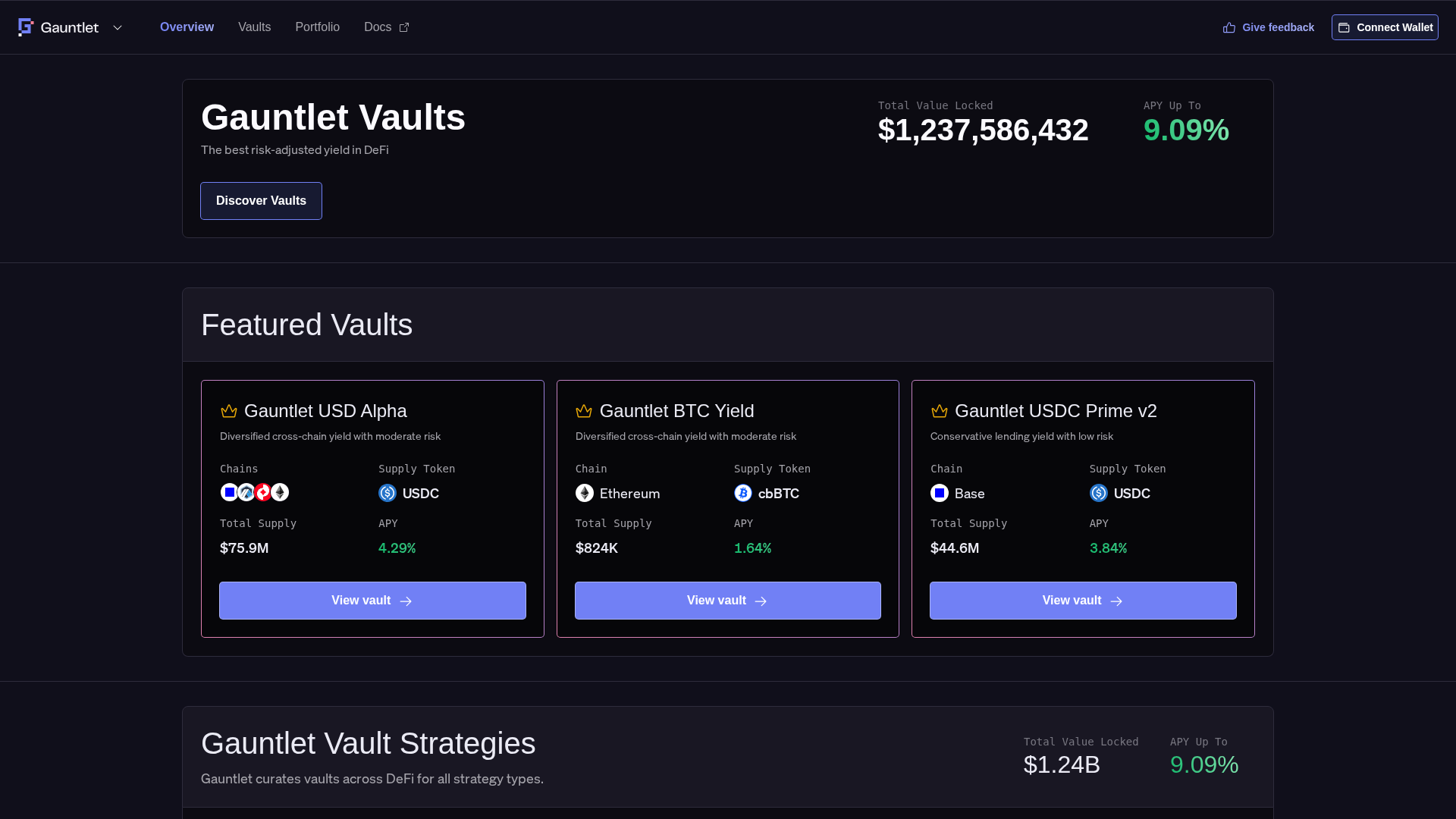
Task: Go to the Portfolio page
Action: [317, 27]
